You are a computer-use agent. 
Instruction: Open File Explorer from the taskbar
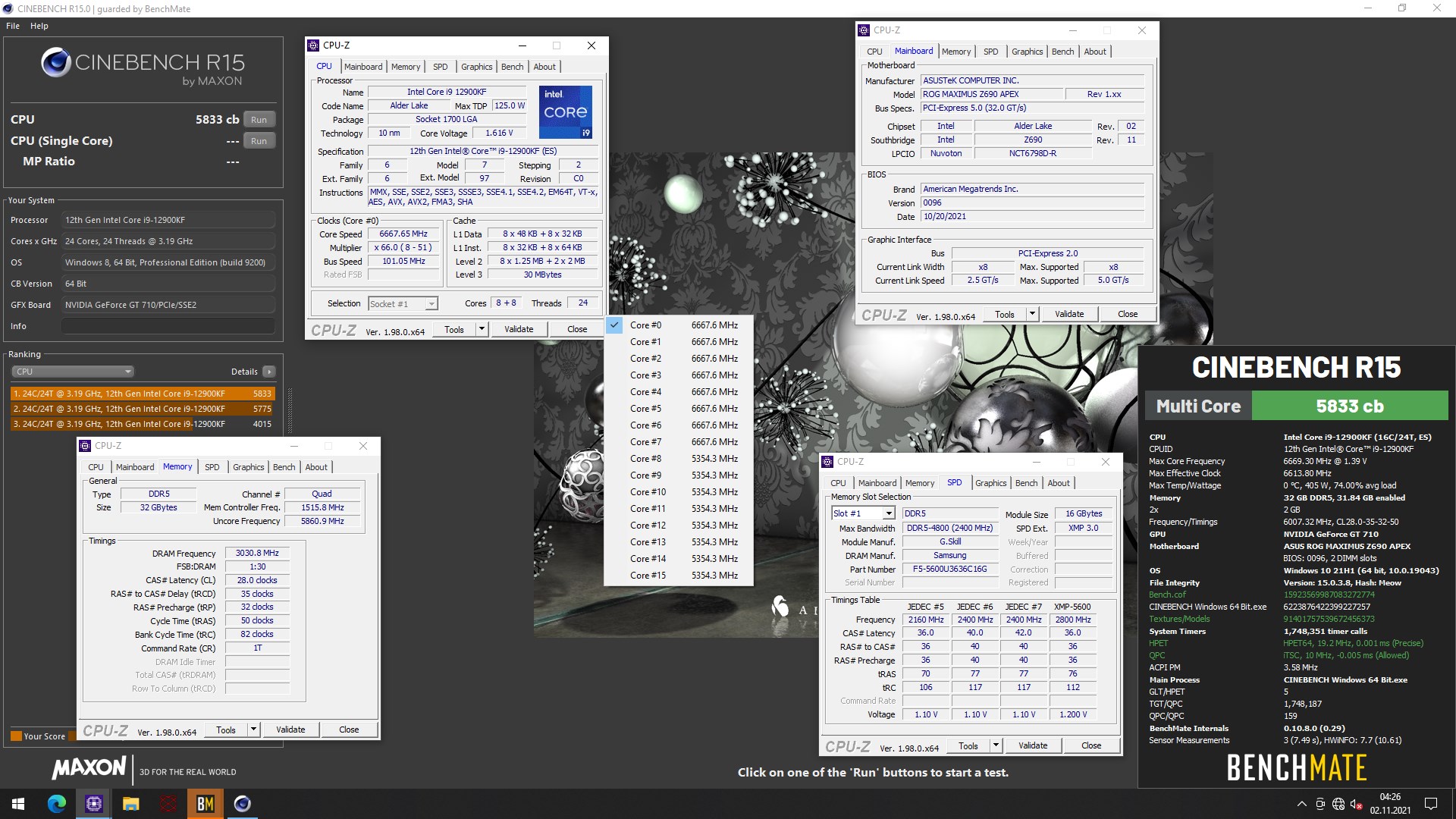click(x=130, y=804)
